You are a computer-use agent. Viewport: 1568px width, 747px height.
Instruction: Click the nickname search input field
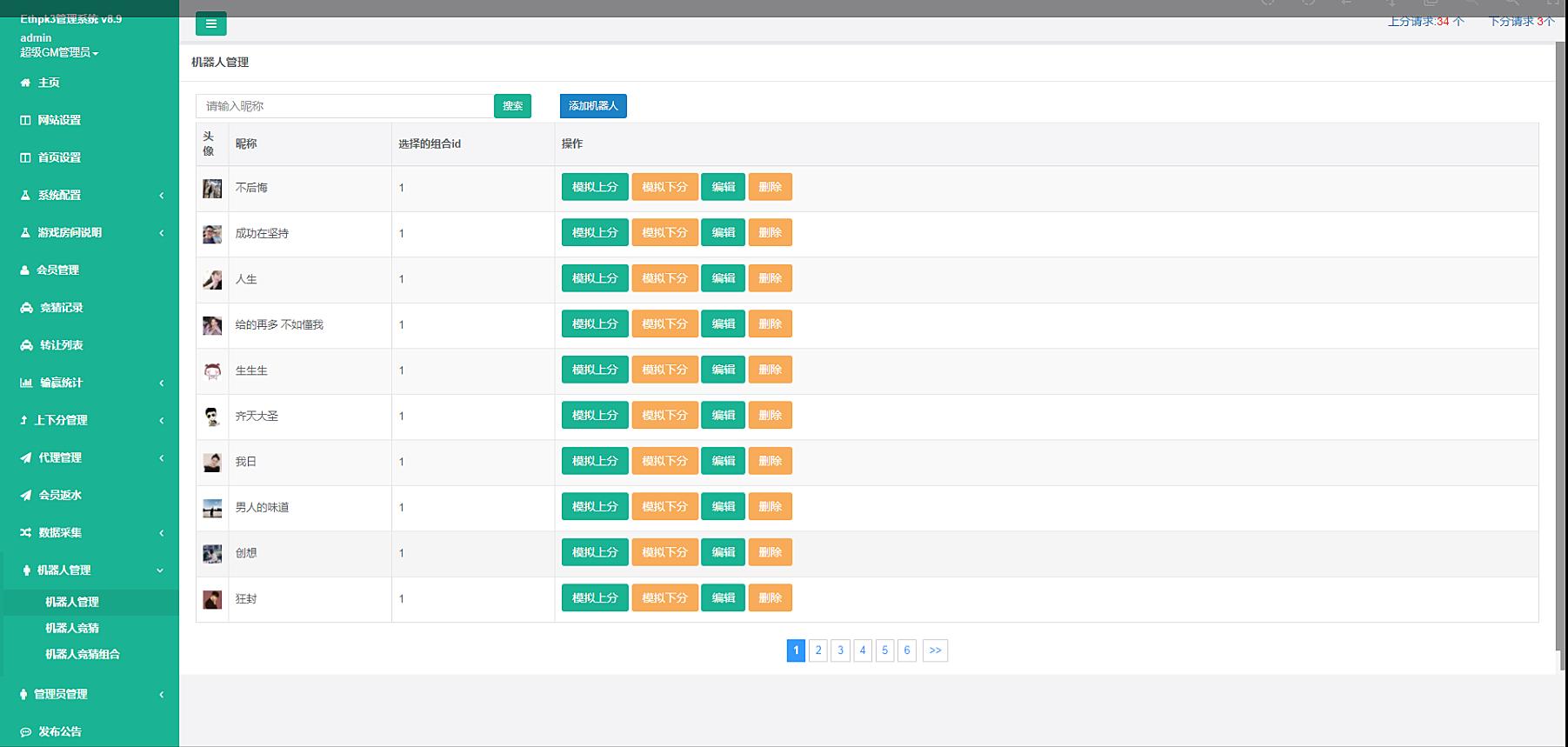coord(344,106)
